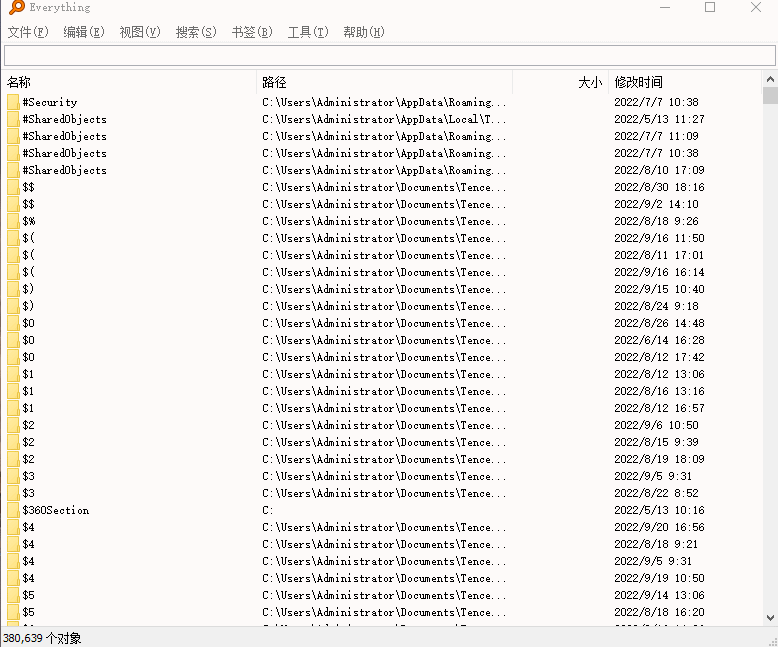This screenshot has width=778, height=647.
Task: Open the 书签(B) menu
Action: tap(252, 32)
